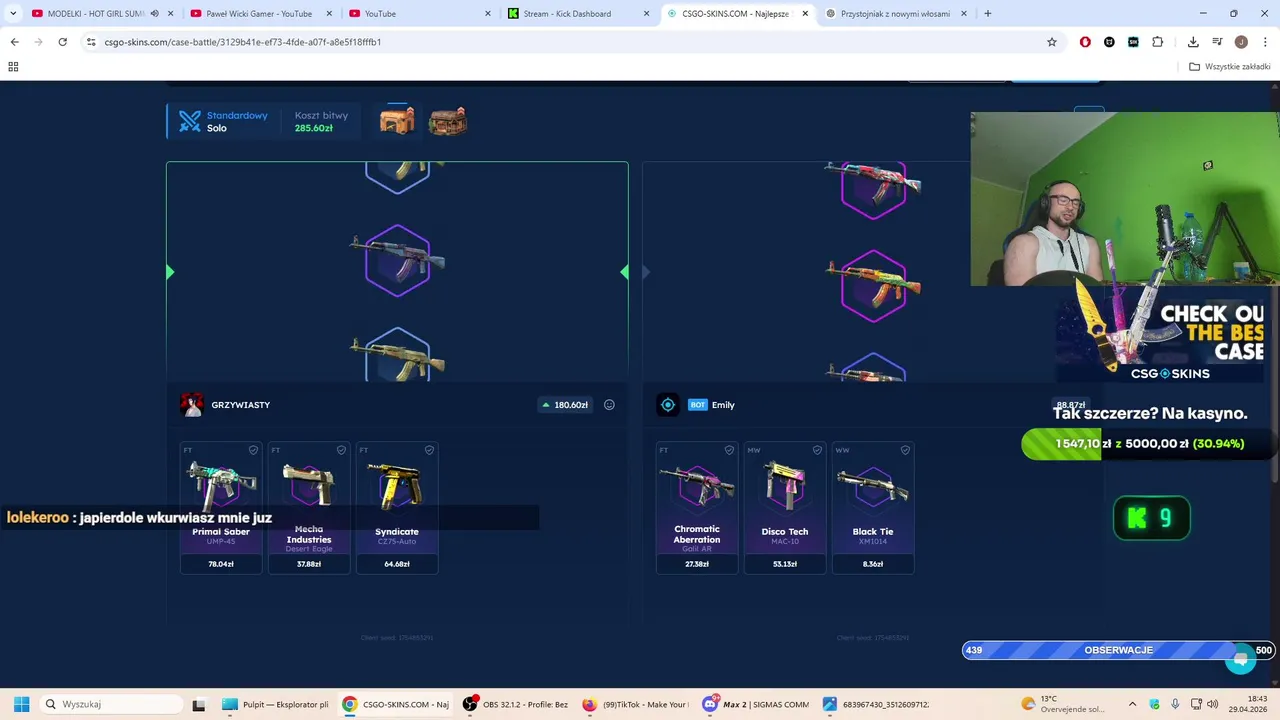
Task: Click the shield check on Black Tie card
Action: tap(905, 450)
